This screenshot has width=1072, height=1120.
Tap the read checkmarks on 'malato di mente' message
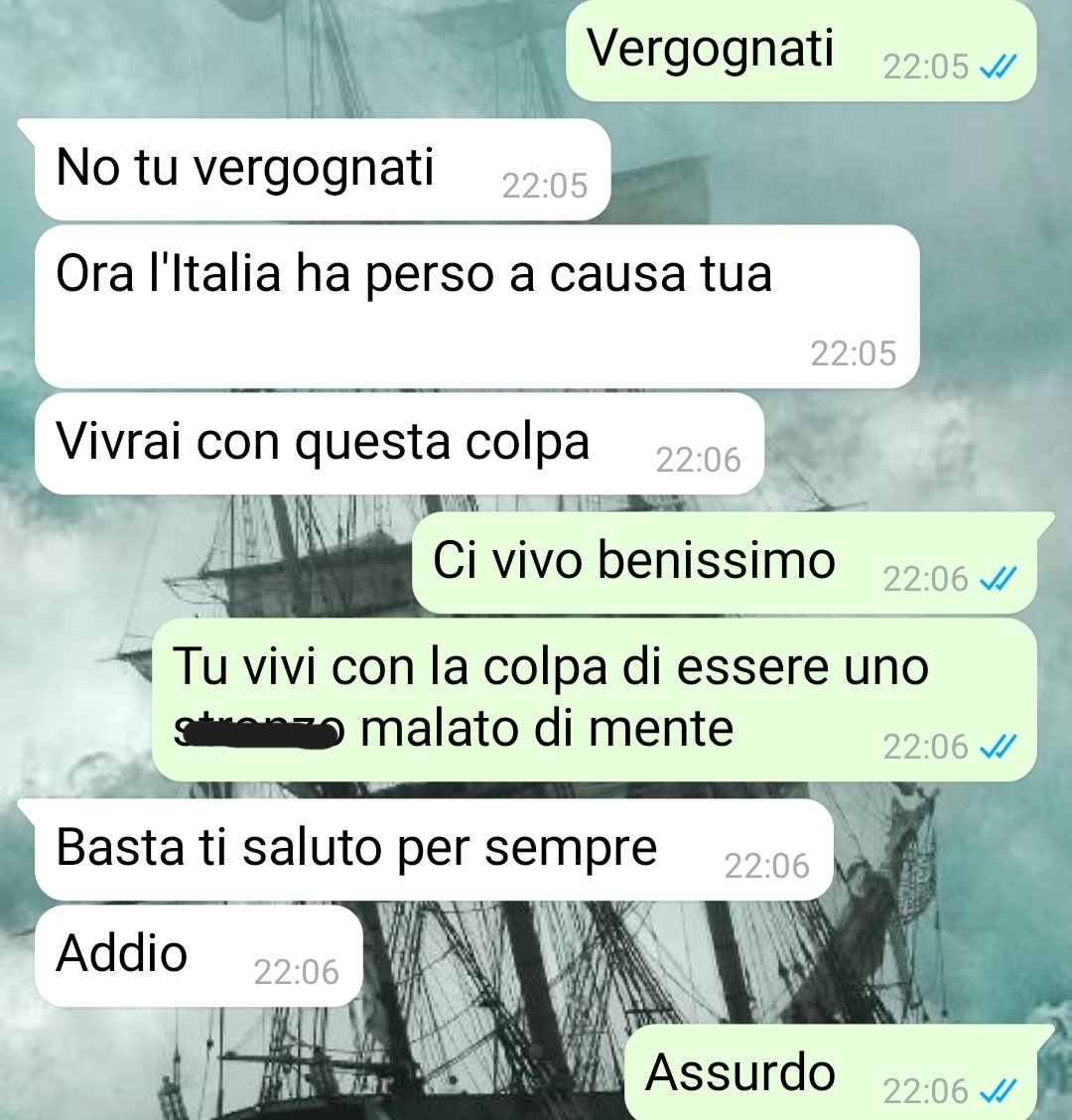click(x=998, y=747)
